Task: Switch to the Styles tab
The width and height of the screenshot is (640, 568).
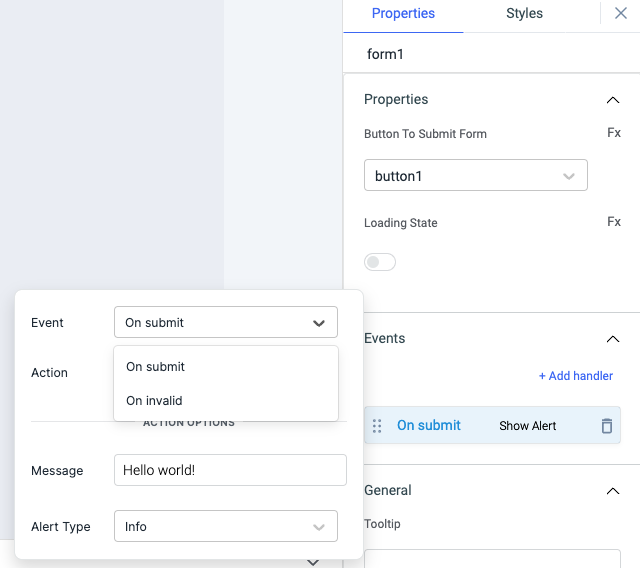Action: pyautogui.click(x=524, y=14)
